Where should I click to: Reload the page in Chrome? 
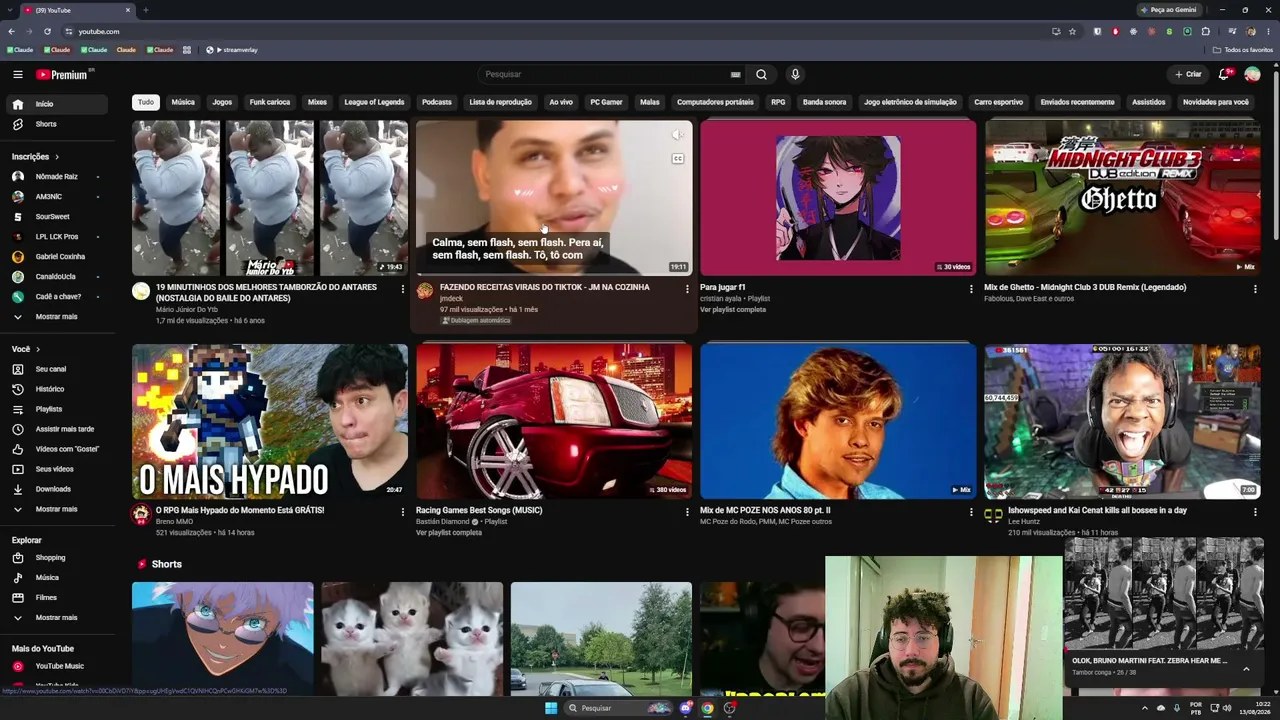click(47, 31)
